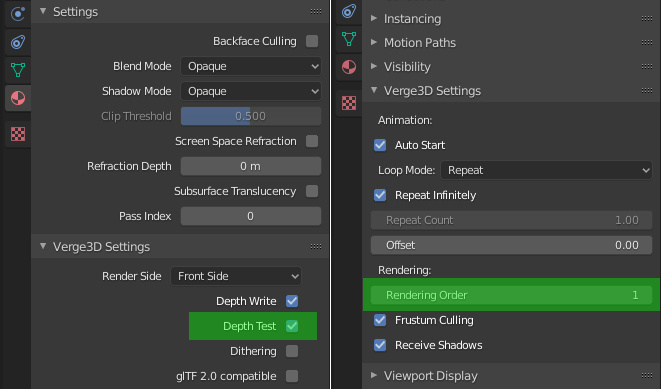Open the Loop Mode Repeat dropdown
This screenshot has width=661, height=389.
[546, 170]
